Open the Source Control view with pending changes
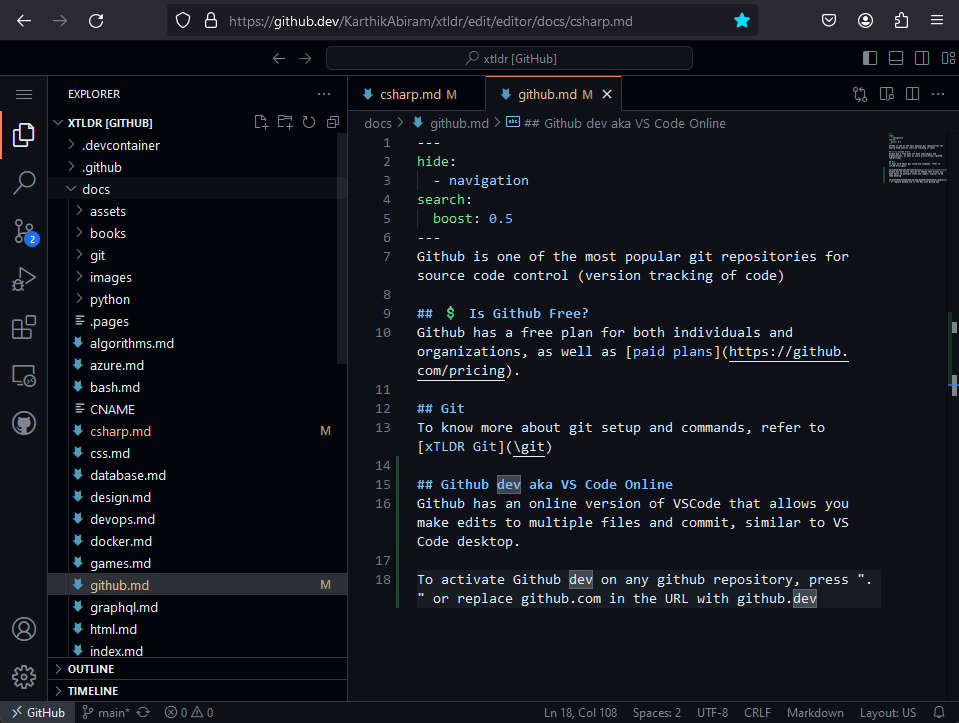This screenshot has height=723, width=959. (x=23, y=231)
